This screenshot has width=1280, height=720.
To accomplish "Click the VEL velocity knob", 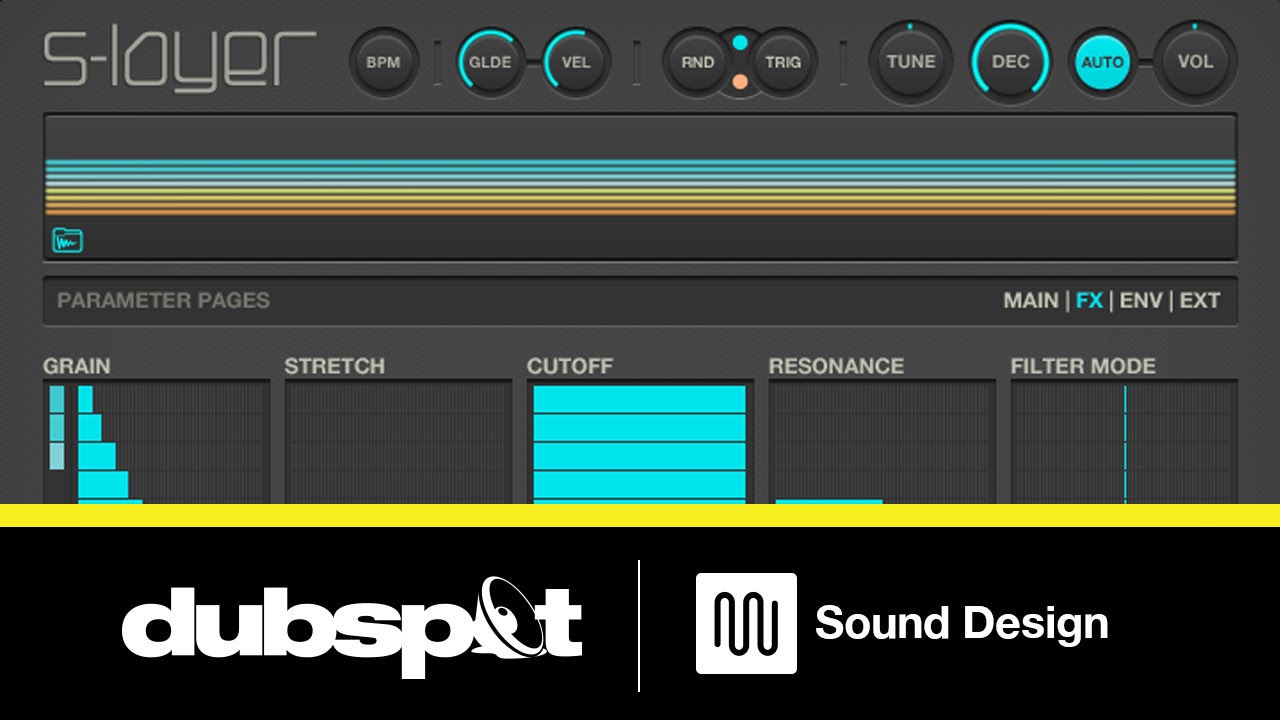I will click(x=576, y=62).
